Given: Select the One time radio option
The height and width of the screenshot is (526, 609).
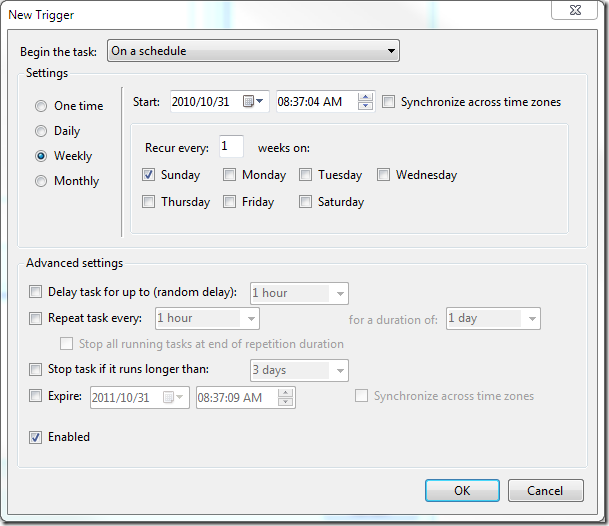Looking at the screenshot, I should click(x=41, y=106).
